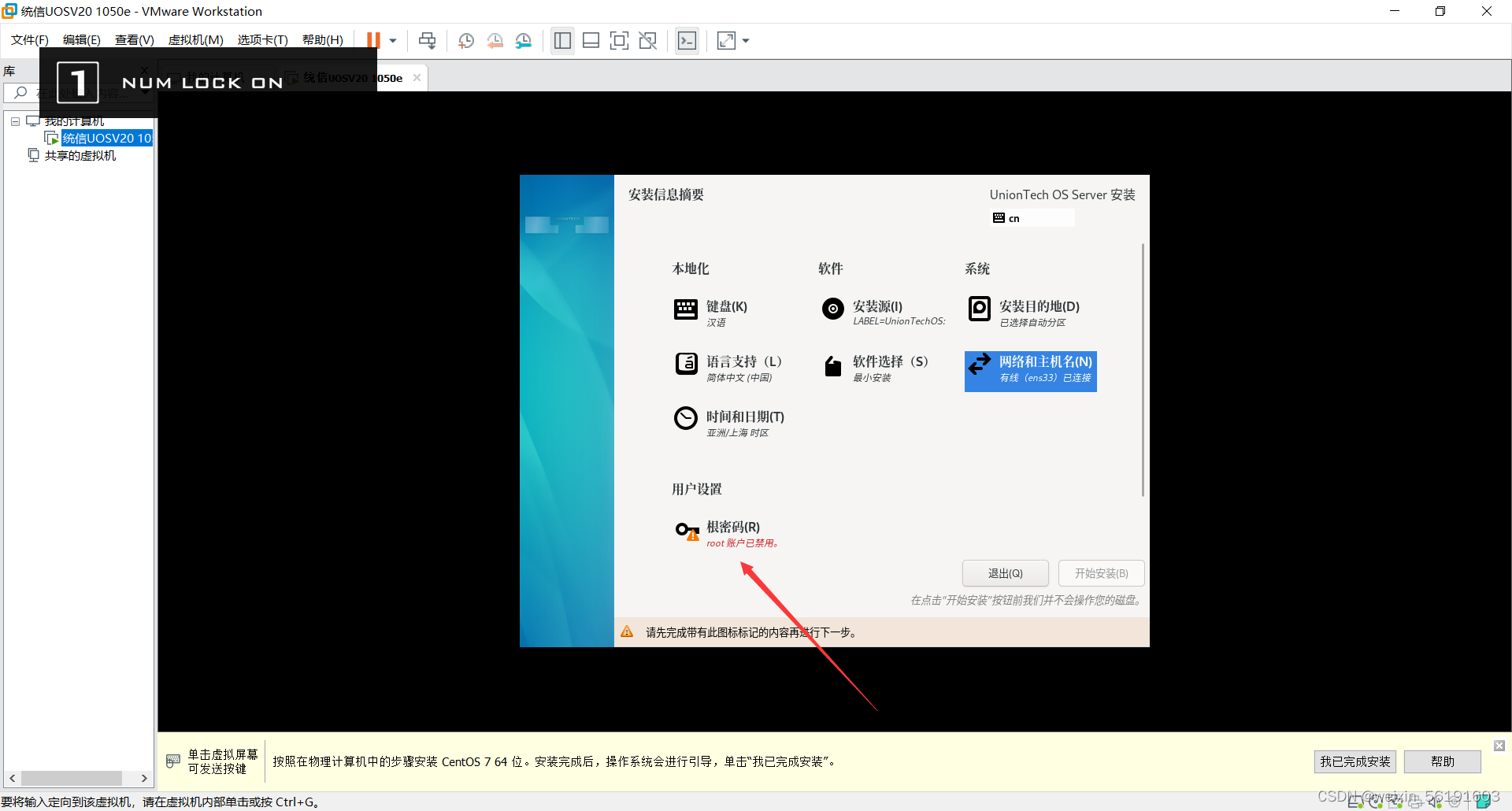
Task: Open 软件选择(S) software selection
Action: (x=875, y=368)
